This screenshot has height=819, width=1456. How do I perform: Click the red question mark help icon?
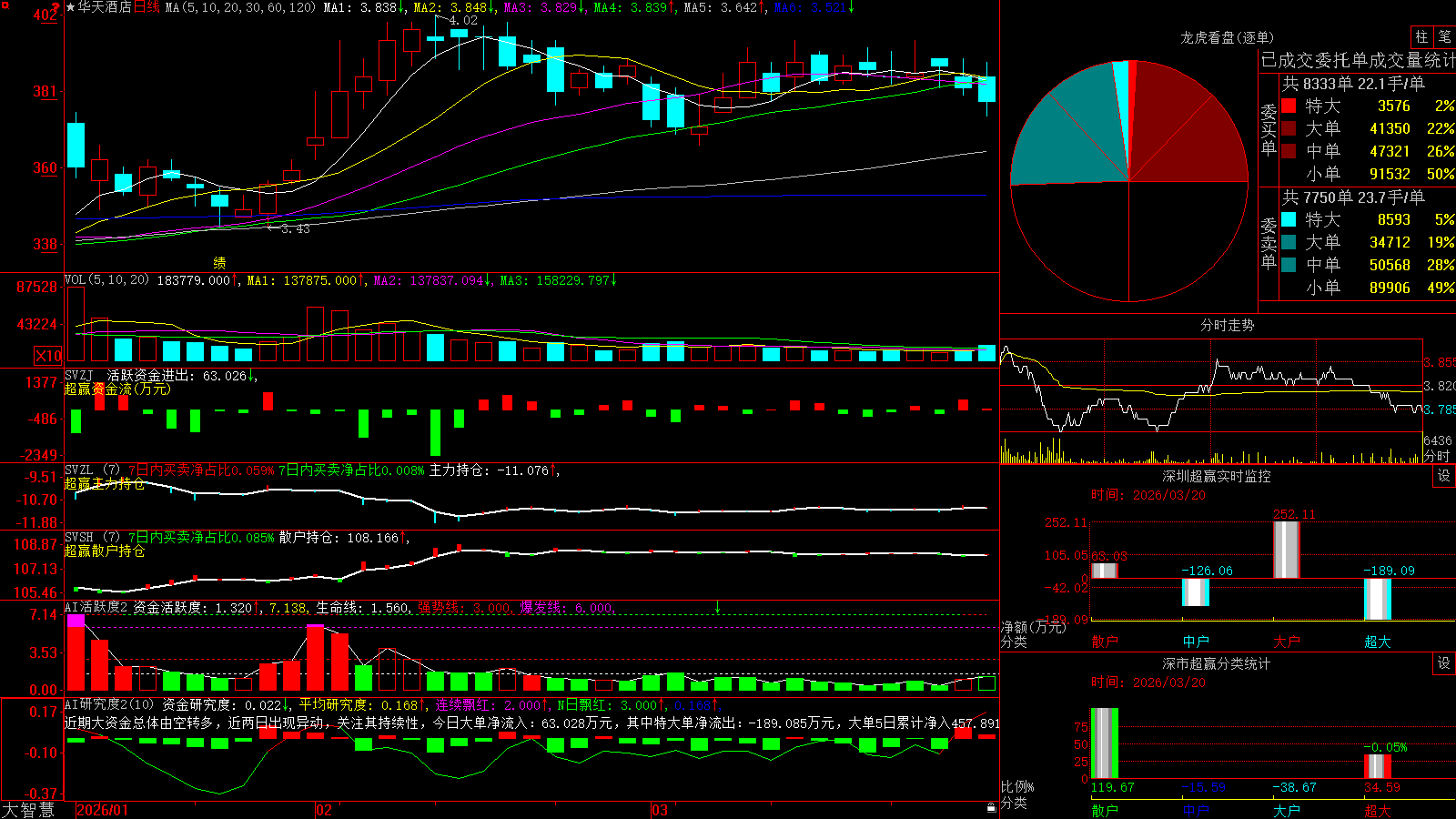56,7
